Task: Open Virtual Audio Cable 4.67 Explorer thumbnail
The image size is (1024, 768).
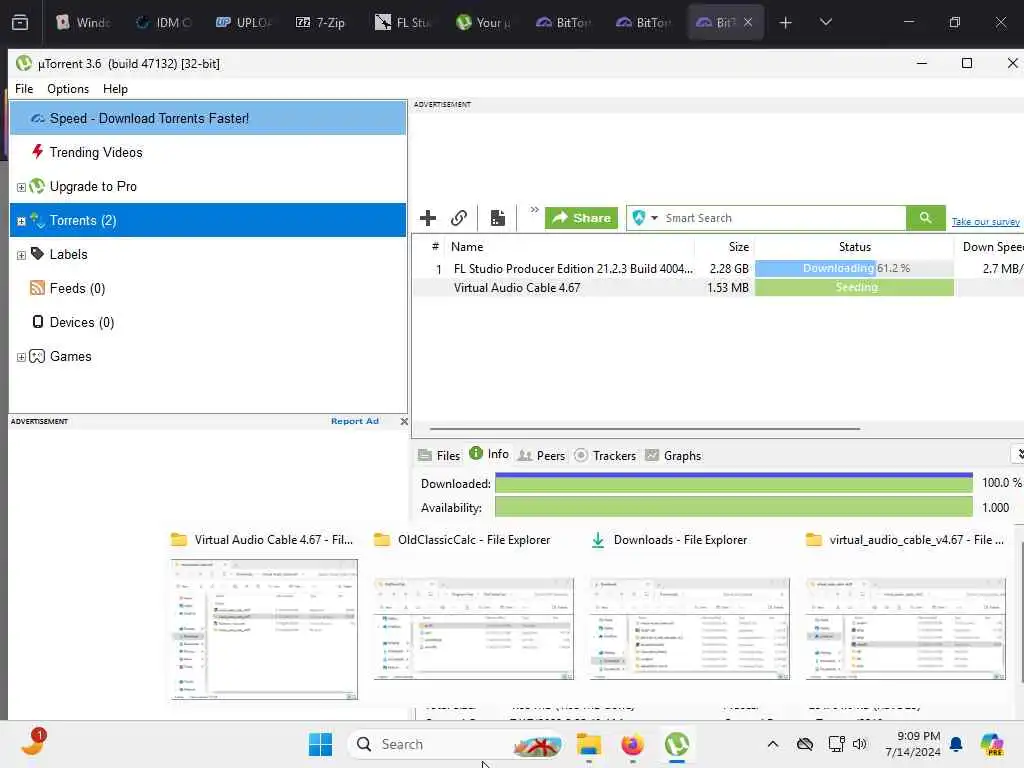Action: (x=264, y=630)
